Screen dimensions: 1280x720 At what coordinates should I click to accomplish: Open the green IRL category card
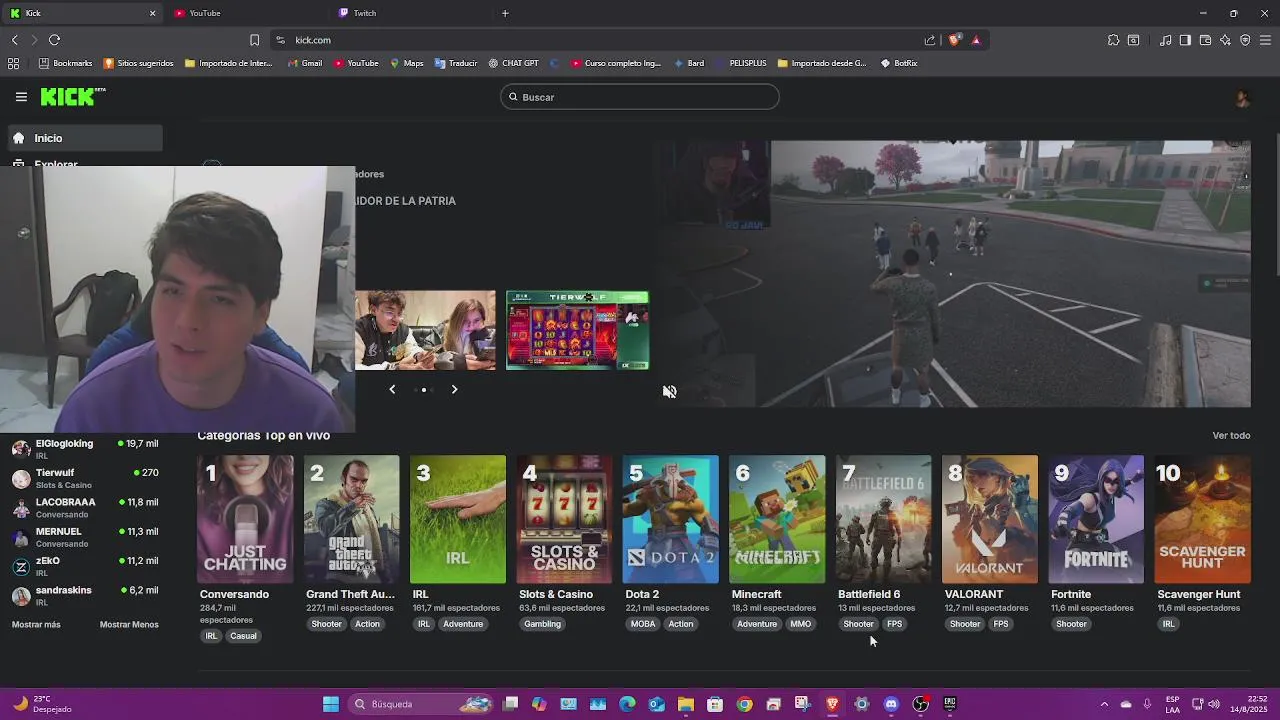pos(458,519)
